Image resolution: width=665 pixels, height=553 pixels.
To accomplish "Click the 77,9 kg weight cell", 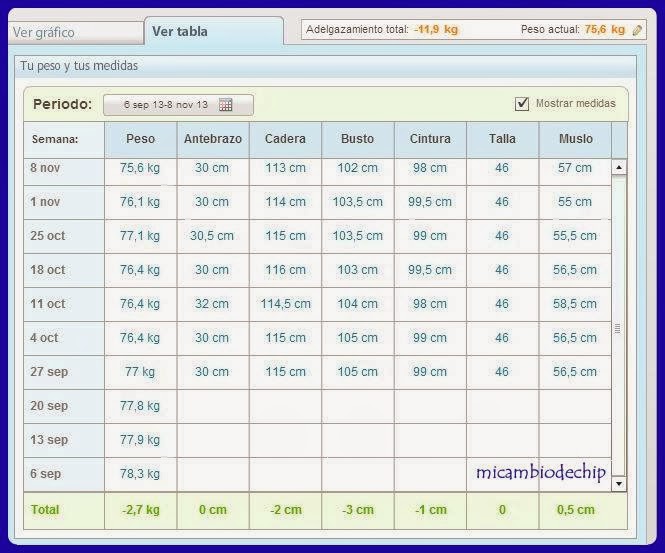I will (140, 439).
